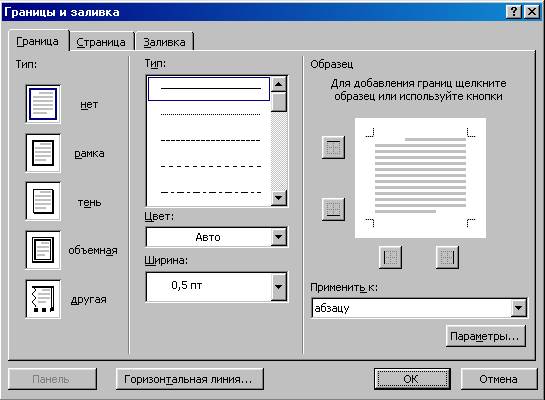
Task: Click the 'абзацу' apply-to value
Action: click(x=332, y=308)
